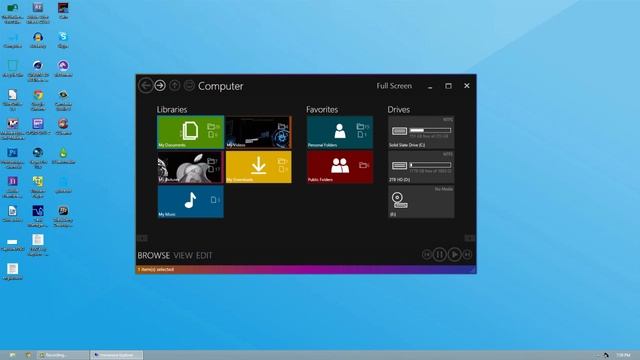The height and width of the screenshot is (360, 640).
Task: Click the Libraries section heading
Action: click(x=172, y=109)
